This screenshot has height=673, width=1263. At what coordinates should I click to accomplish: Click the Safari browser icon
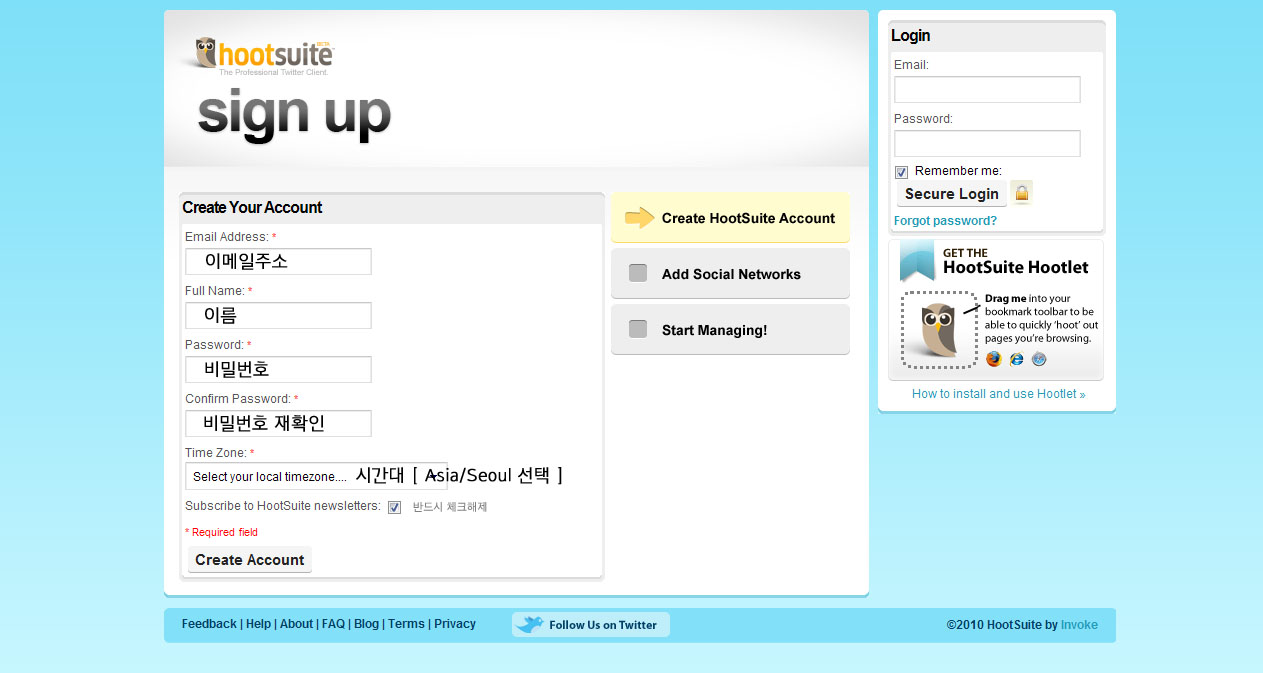click(1039, 359)
